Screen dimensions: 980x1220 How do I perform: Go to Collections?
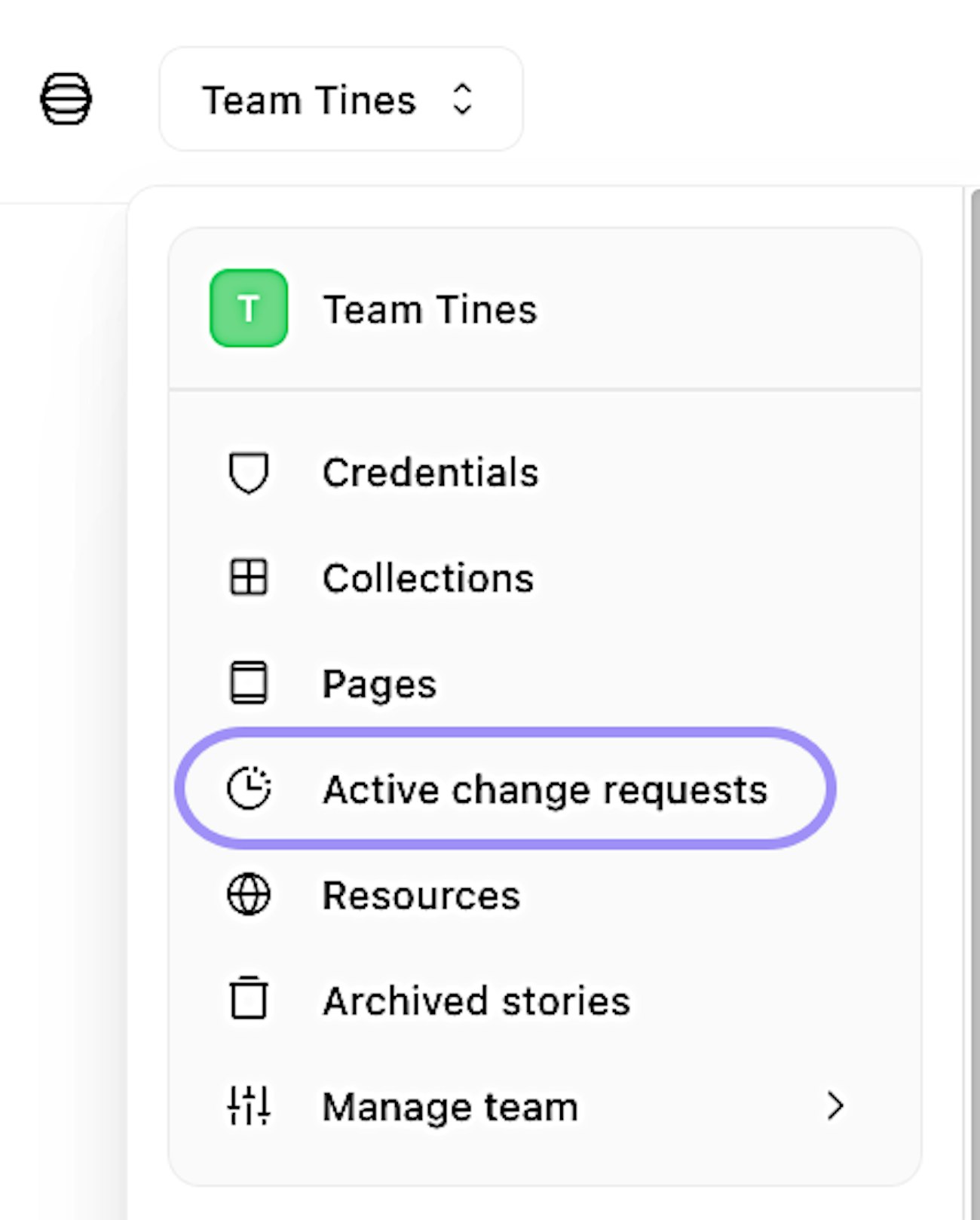[x=428, y=578]
